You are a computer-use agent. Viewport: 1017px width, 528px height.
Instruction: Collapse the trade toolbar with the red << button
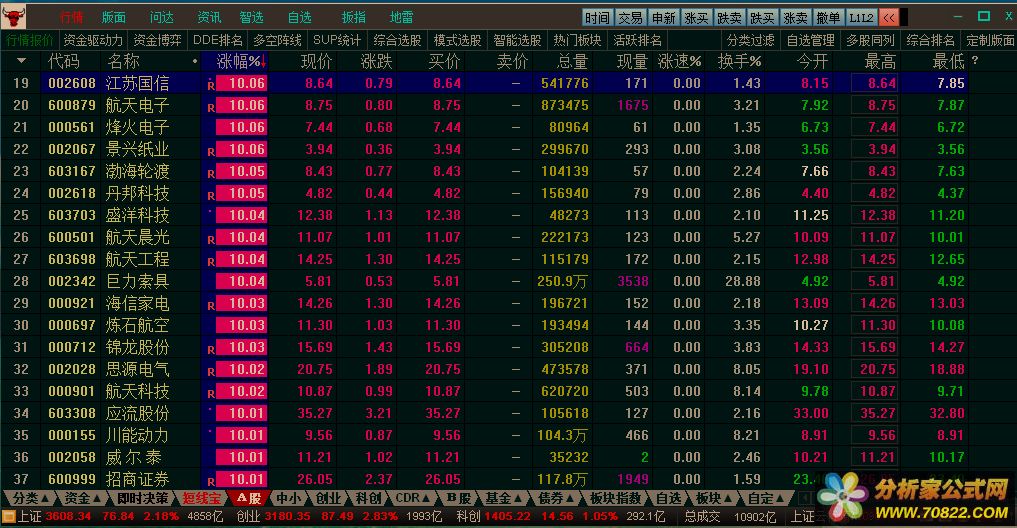pos(889,18)
